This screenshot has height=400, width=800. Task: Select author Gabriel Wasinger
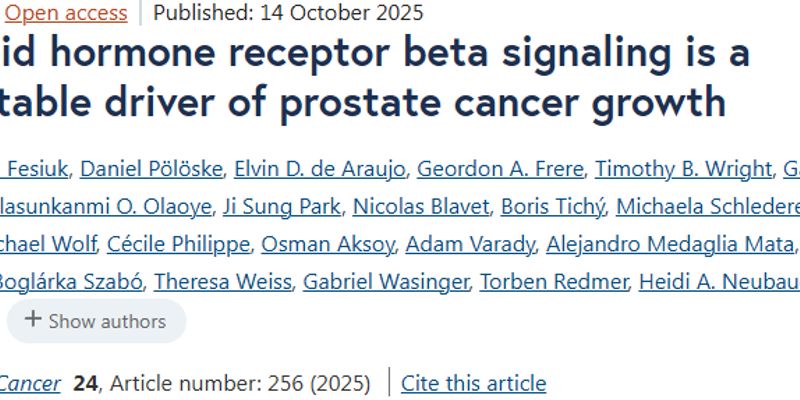[x=385, y=282]
